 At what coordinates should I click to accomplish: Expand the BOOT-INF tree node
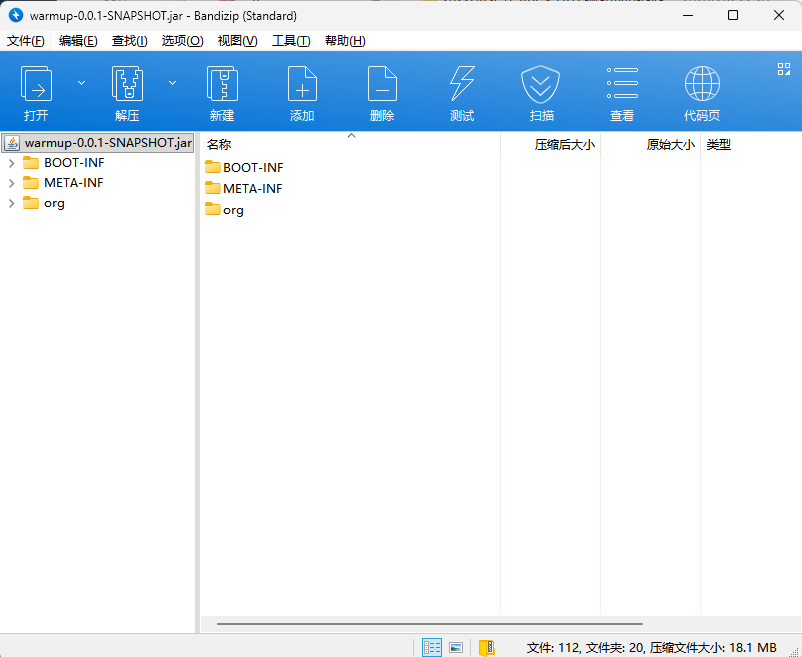tap(11, 163)
